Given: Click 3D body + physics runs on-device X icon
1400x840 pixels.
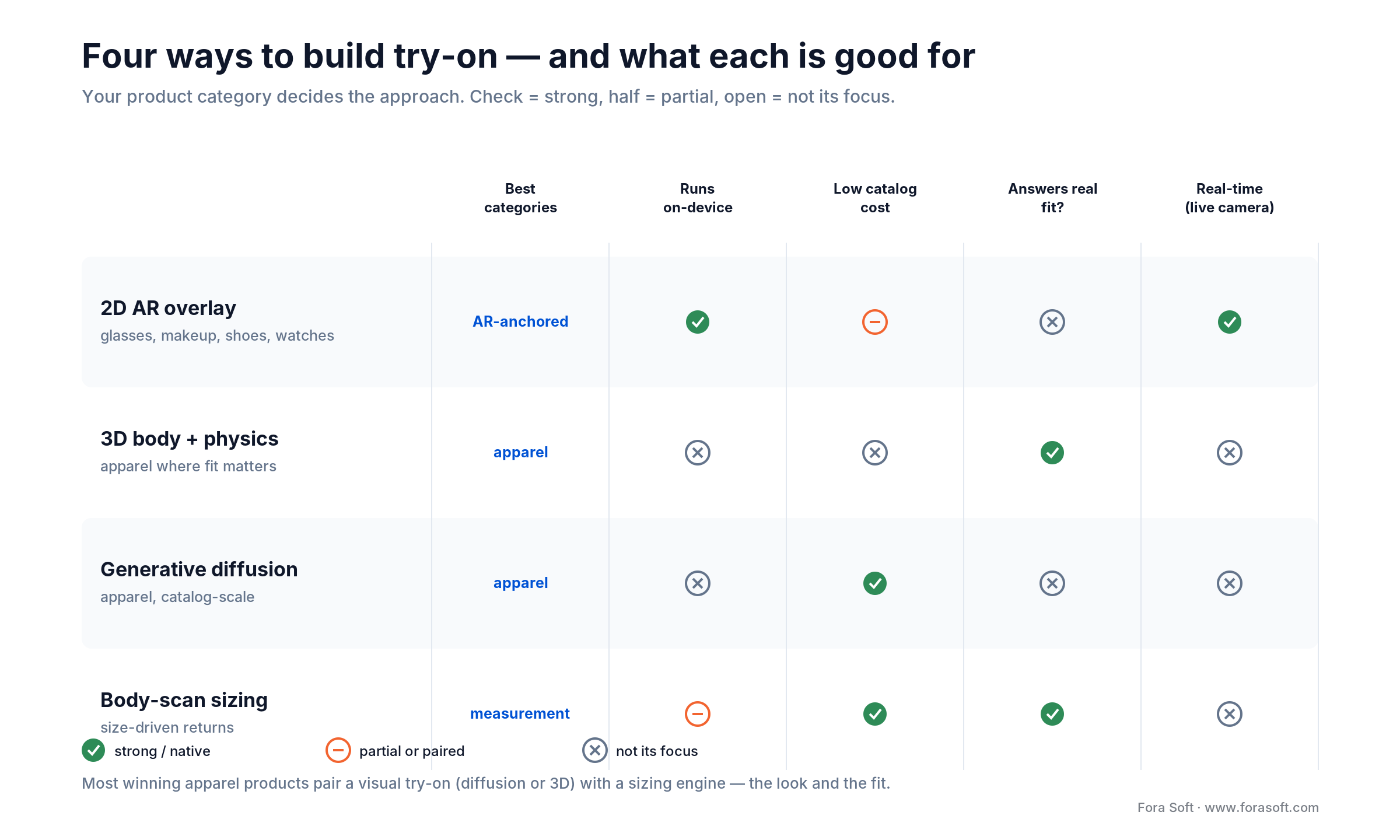Looking at the screenshot, I should [x=697, y=453].
